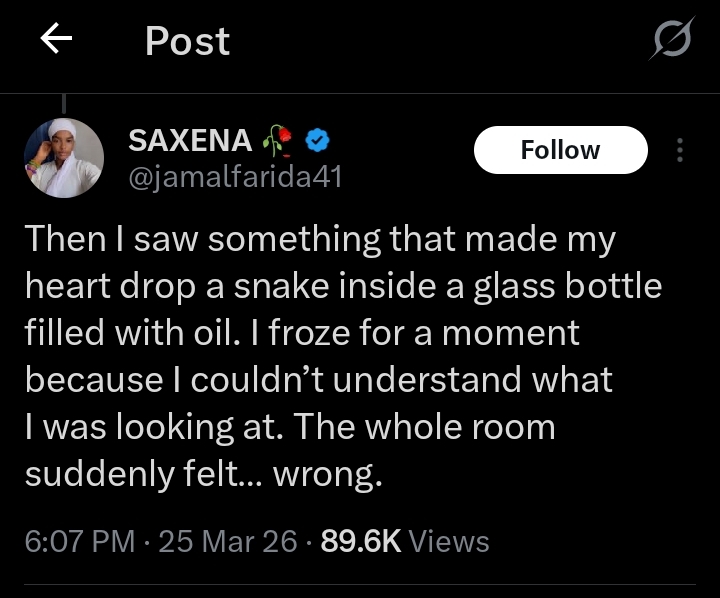Click the word Views in post stats

(x=449, y=541)
